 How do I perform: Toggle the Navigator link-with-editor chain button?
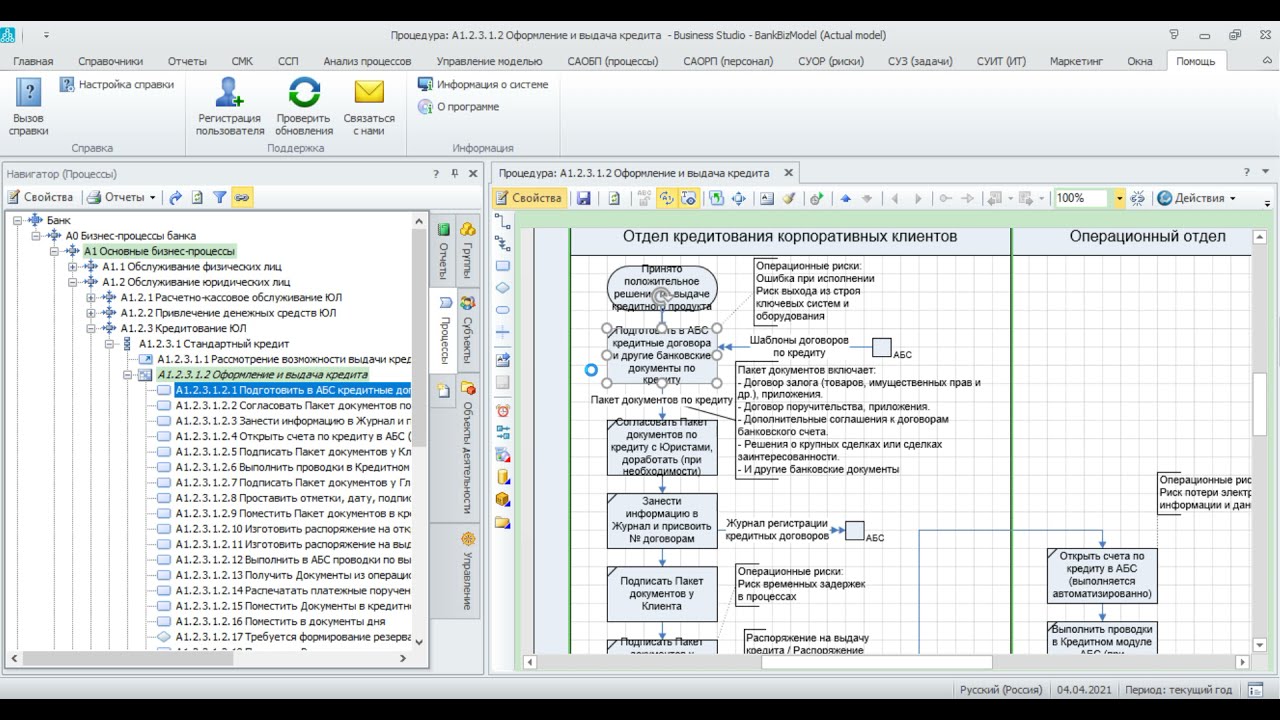click(x=242, y=197)
